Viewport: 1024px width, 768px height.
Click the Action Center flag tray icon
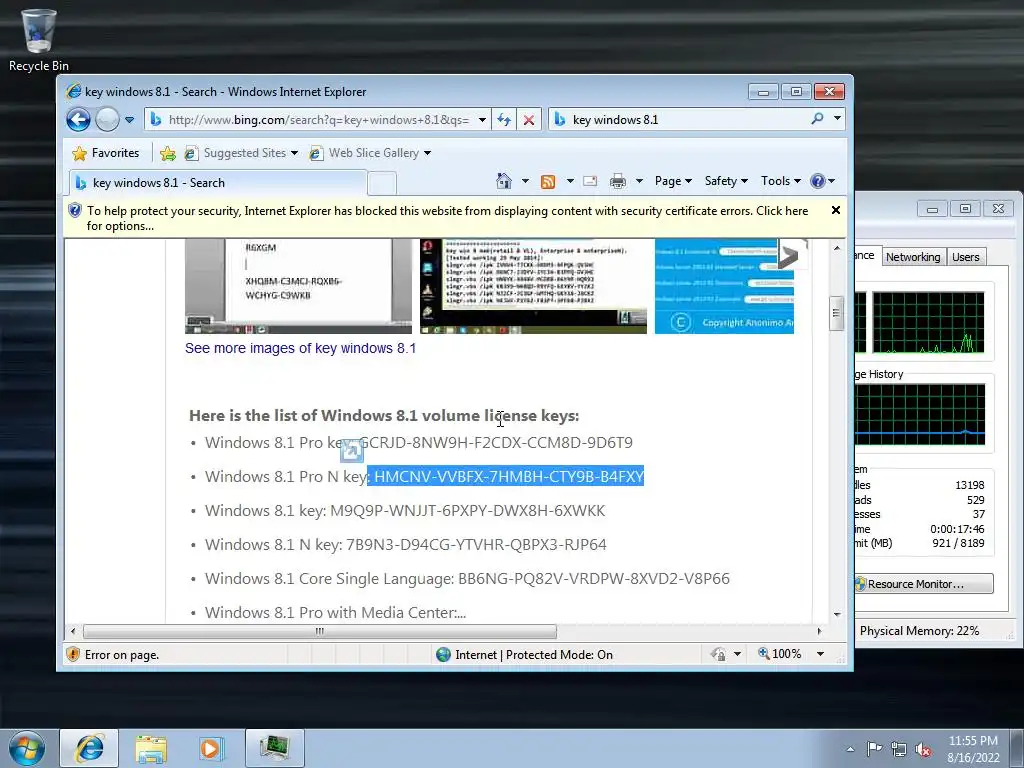(874, 748)
